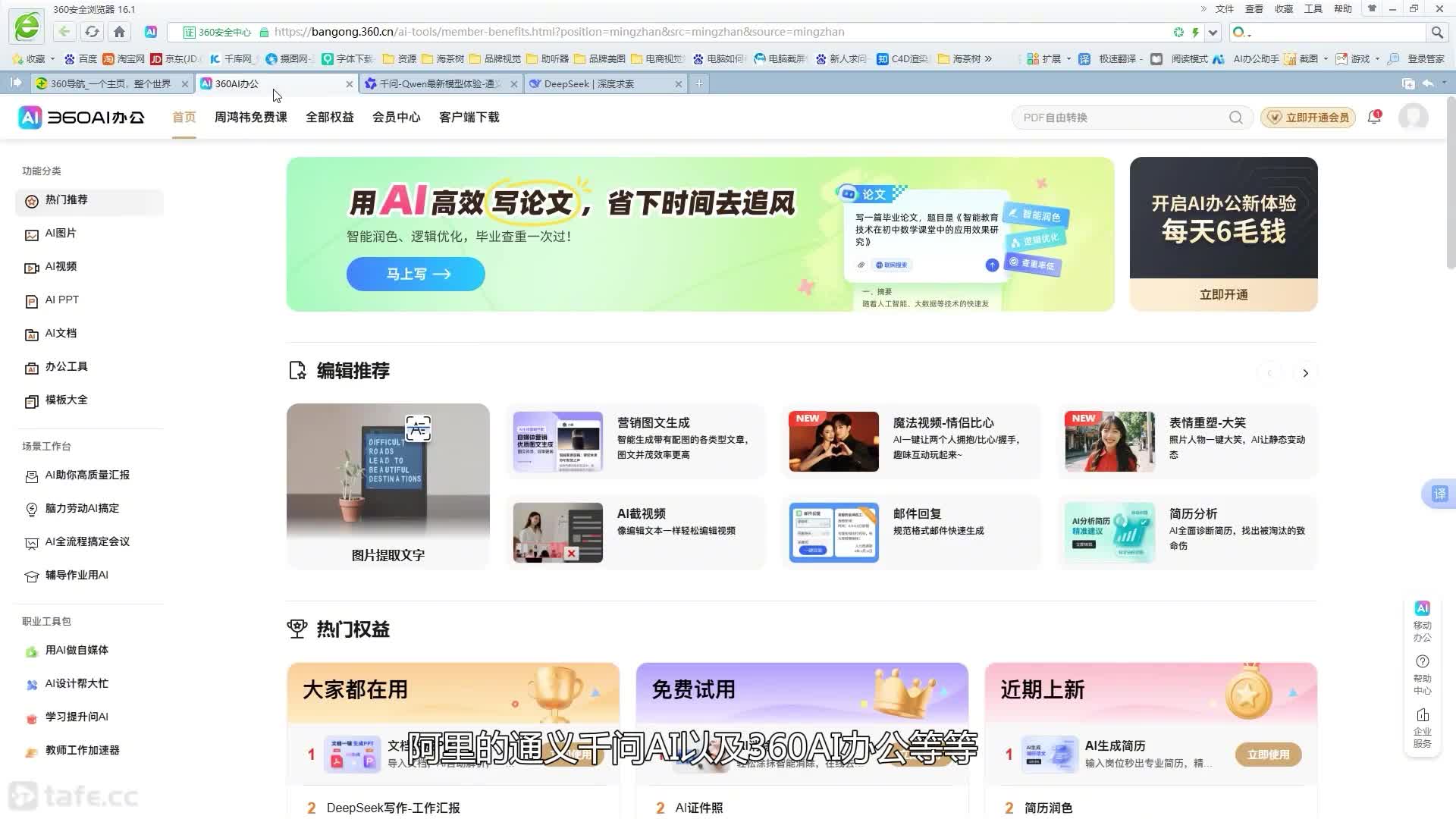Open a new browser tab with plus icon
The width and height of the screenshot is (1456, 819).
699,83
